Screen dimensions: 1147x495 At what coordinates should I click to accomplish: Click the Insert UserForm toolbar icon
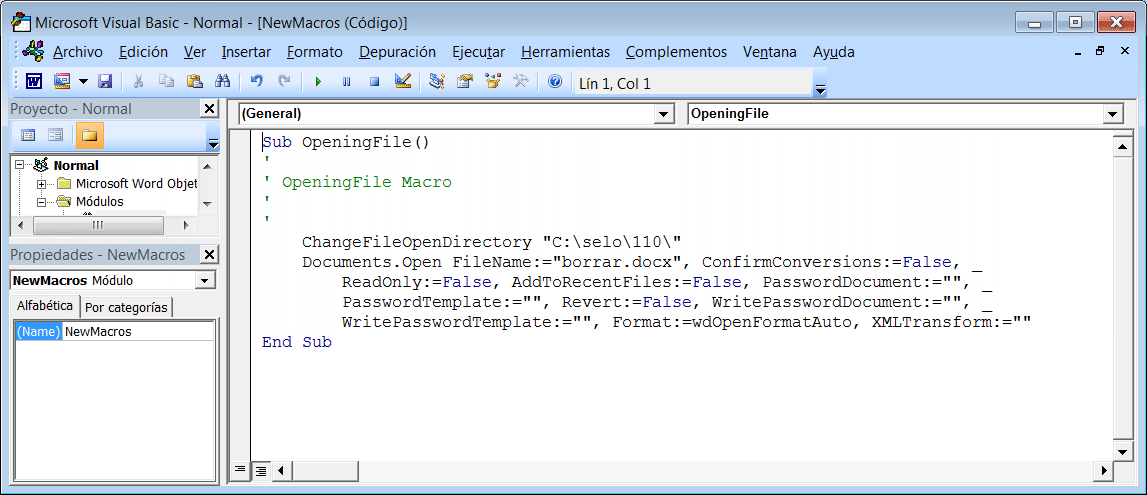61,82
